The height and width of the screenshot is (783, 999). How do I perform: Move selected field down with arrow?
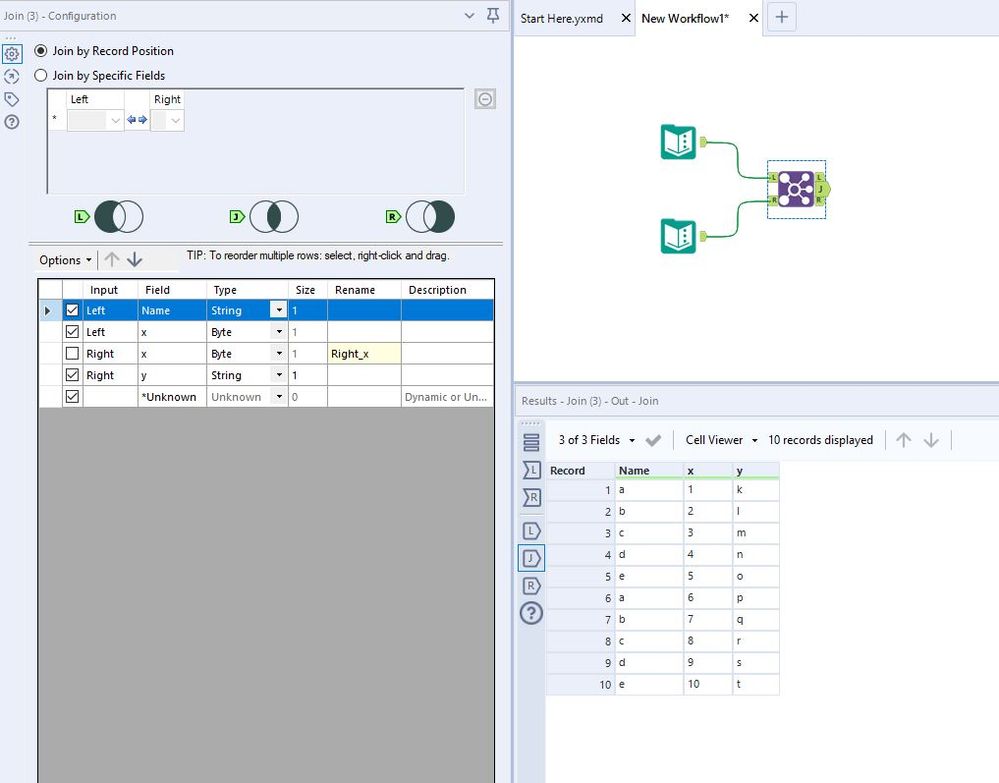tap(134, 259)
